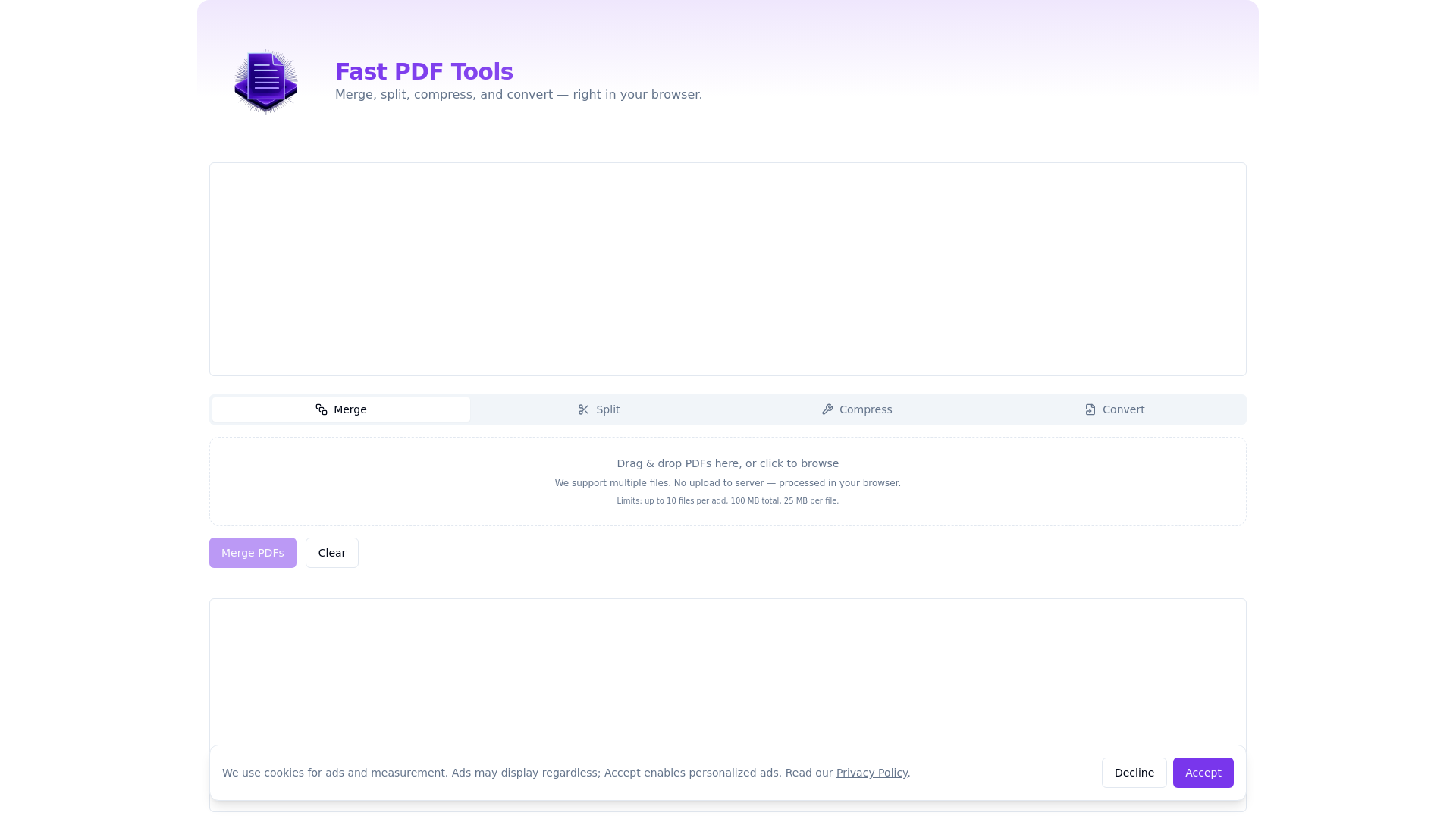This screenshot has width=1456, height=819.
Task: Click the 'We use cookies for ads' message
Action: [566, 773]
